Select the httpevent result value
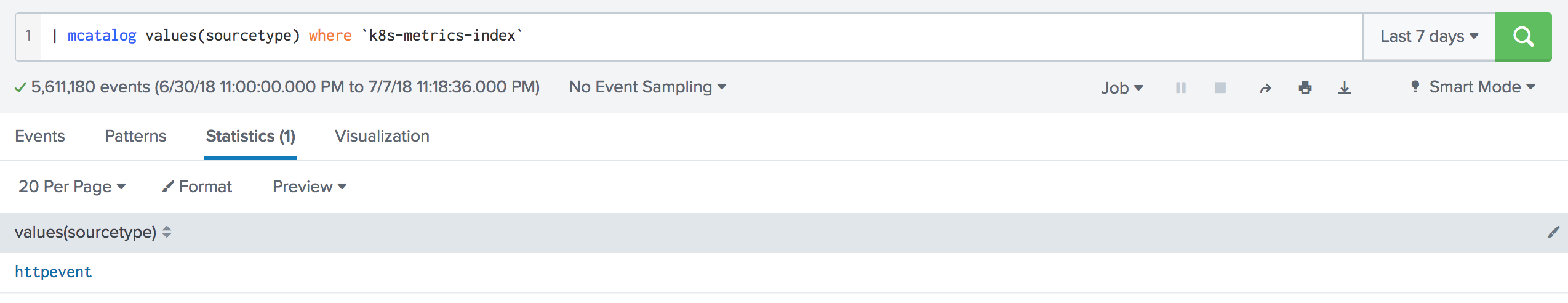Image resolution: width=1568 pixels, height=303 pixels. coord(53,272)
